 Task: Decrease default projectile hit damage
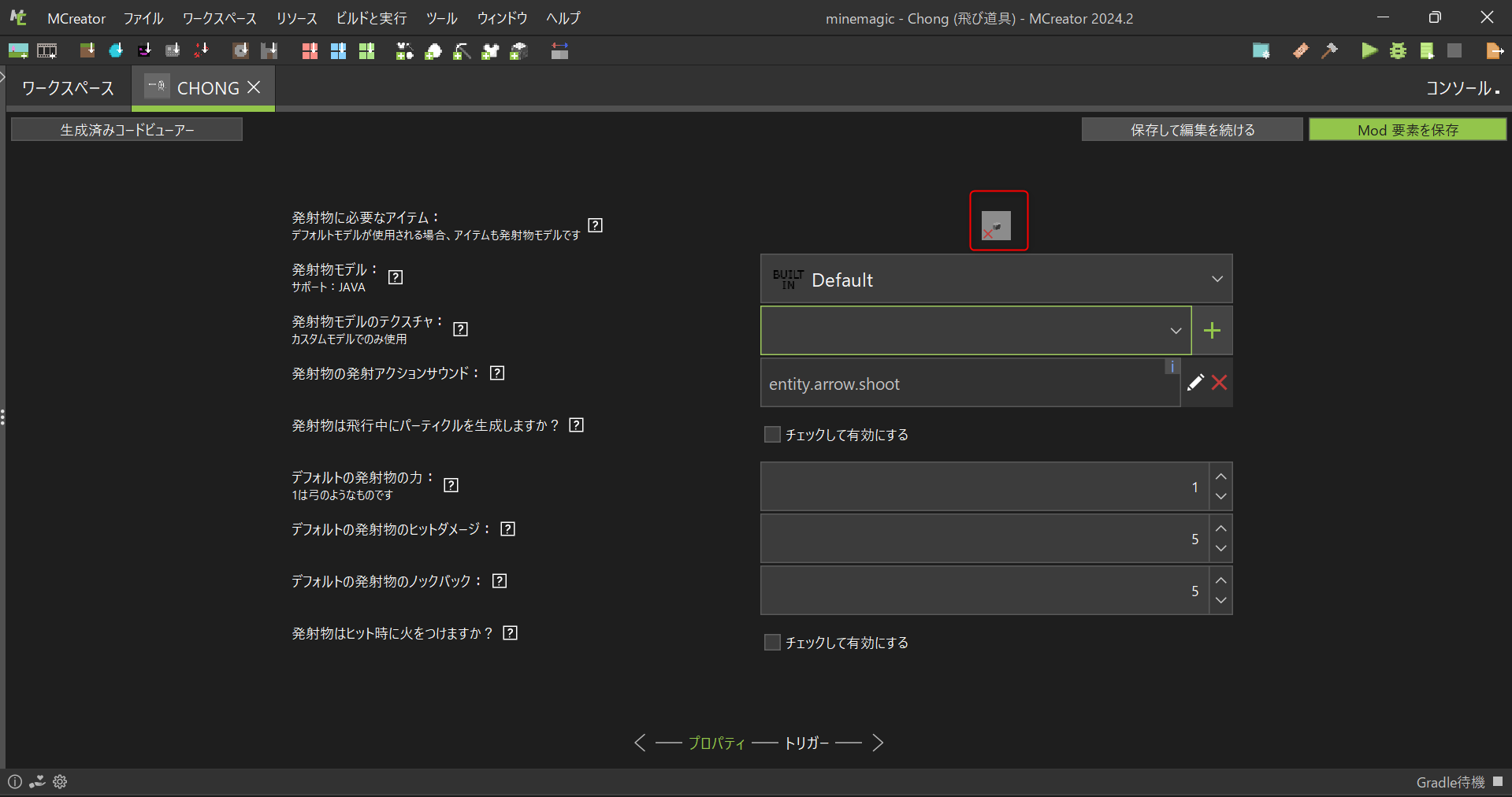[1220, 549]
